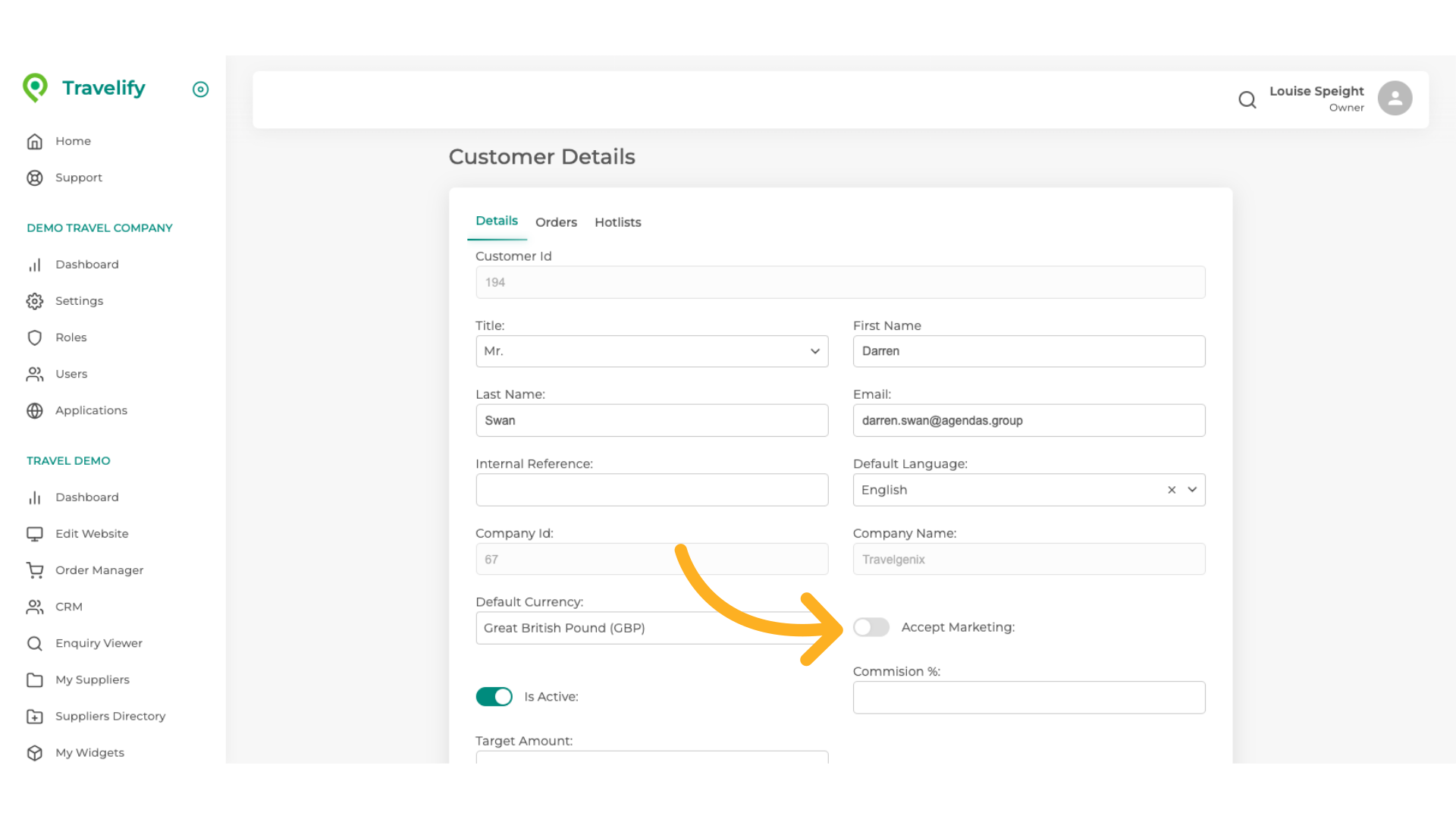
Task: Open the Order Manager cart icon
Action: pyautogui.click(x=35, y=570)
